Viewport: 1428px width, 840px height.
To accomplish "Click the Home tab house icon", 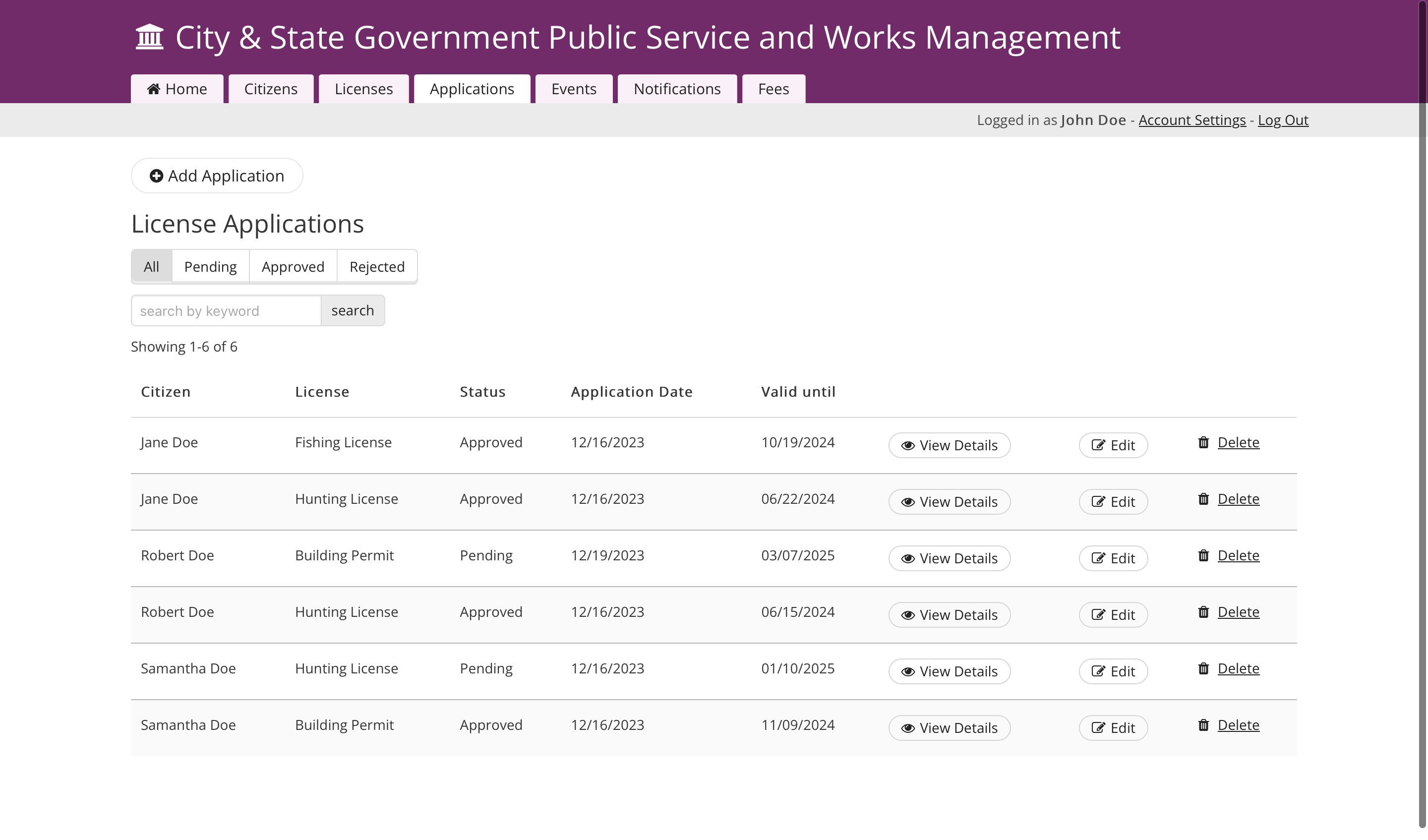I will [x=154, y=89].
